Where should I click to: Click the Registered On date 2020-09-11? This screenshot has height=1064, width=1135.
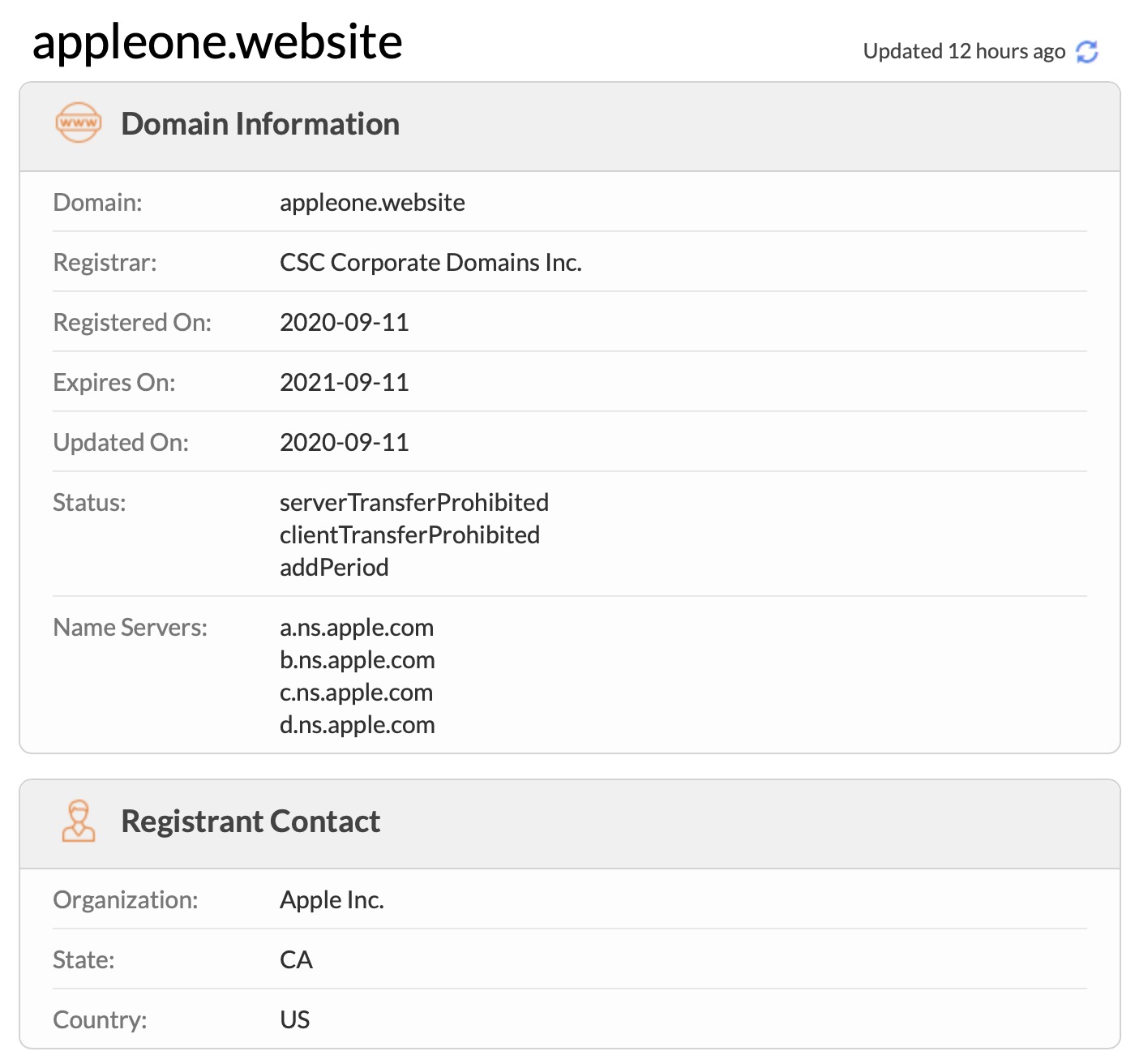coord(345,322)
